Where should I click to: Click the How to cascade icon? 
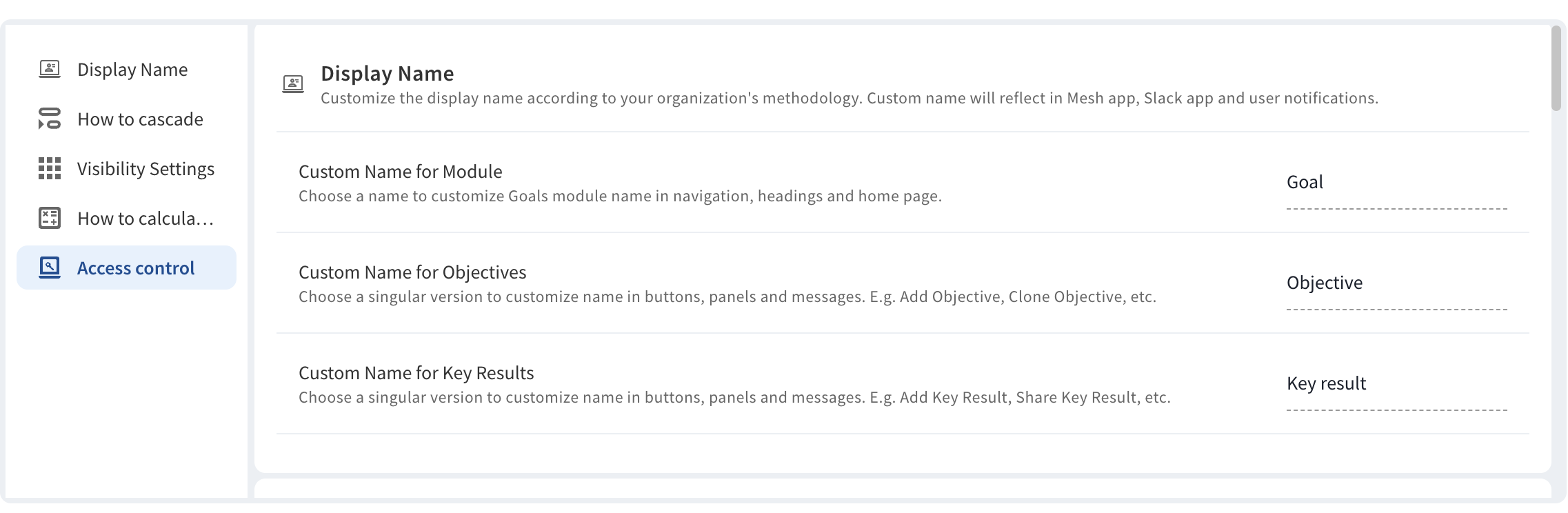(50, 119)
